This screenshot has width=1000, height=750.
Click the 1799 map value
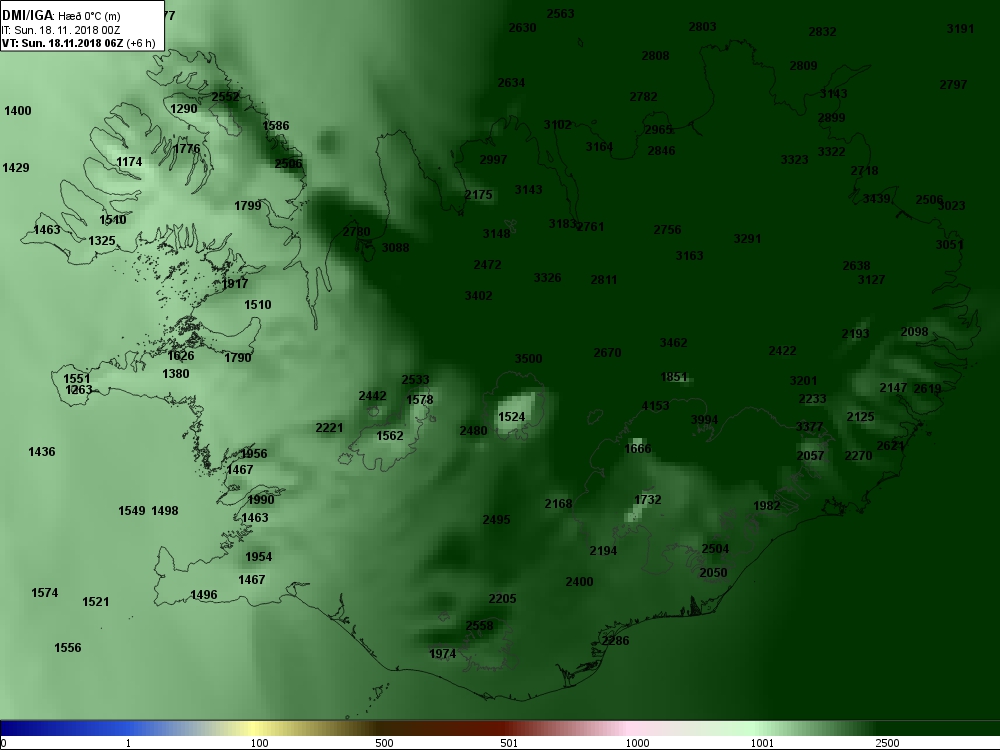tap(247, 205)
